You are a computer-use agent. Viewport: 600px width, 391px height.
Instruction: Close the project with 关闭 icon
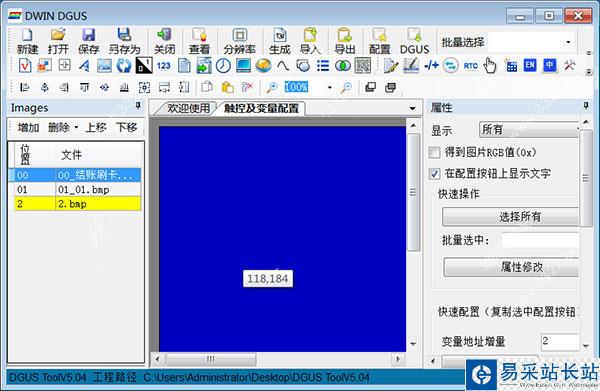(x=165, y=41)
